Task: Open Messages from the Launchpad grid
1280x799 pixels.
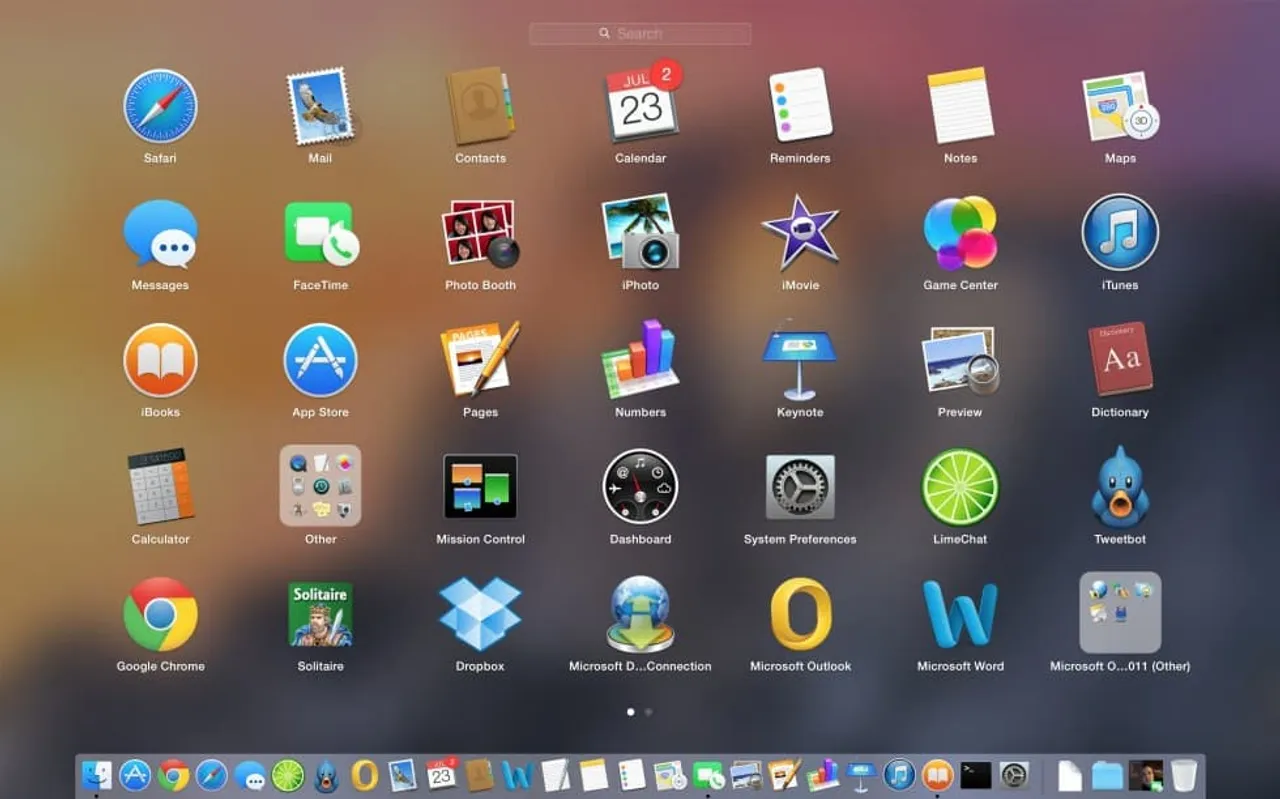Action: click(x=160, y=233)
